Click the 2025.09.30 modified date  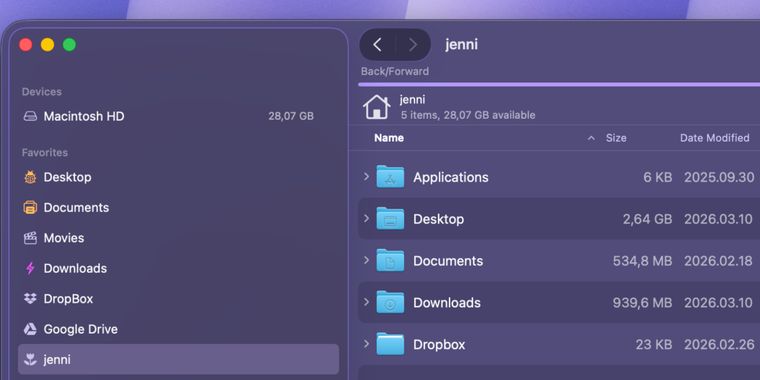pos(719,177)
